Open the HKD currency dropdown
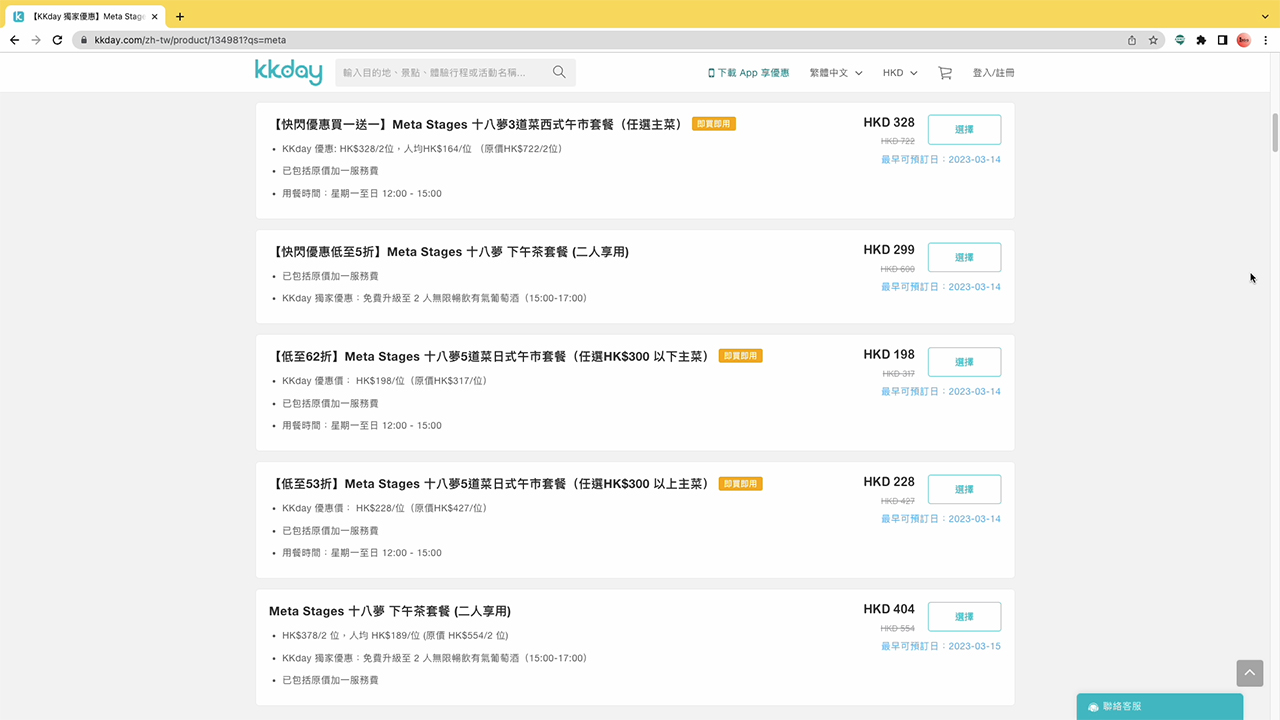The width and height of the screenshot is (1280, 720). point(900,73)
